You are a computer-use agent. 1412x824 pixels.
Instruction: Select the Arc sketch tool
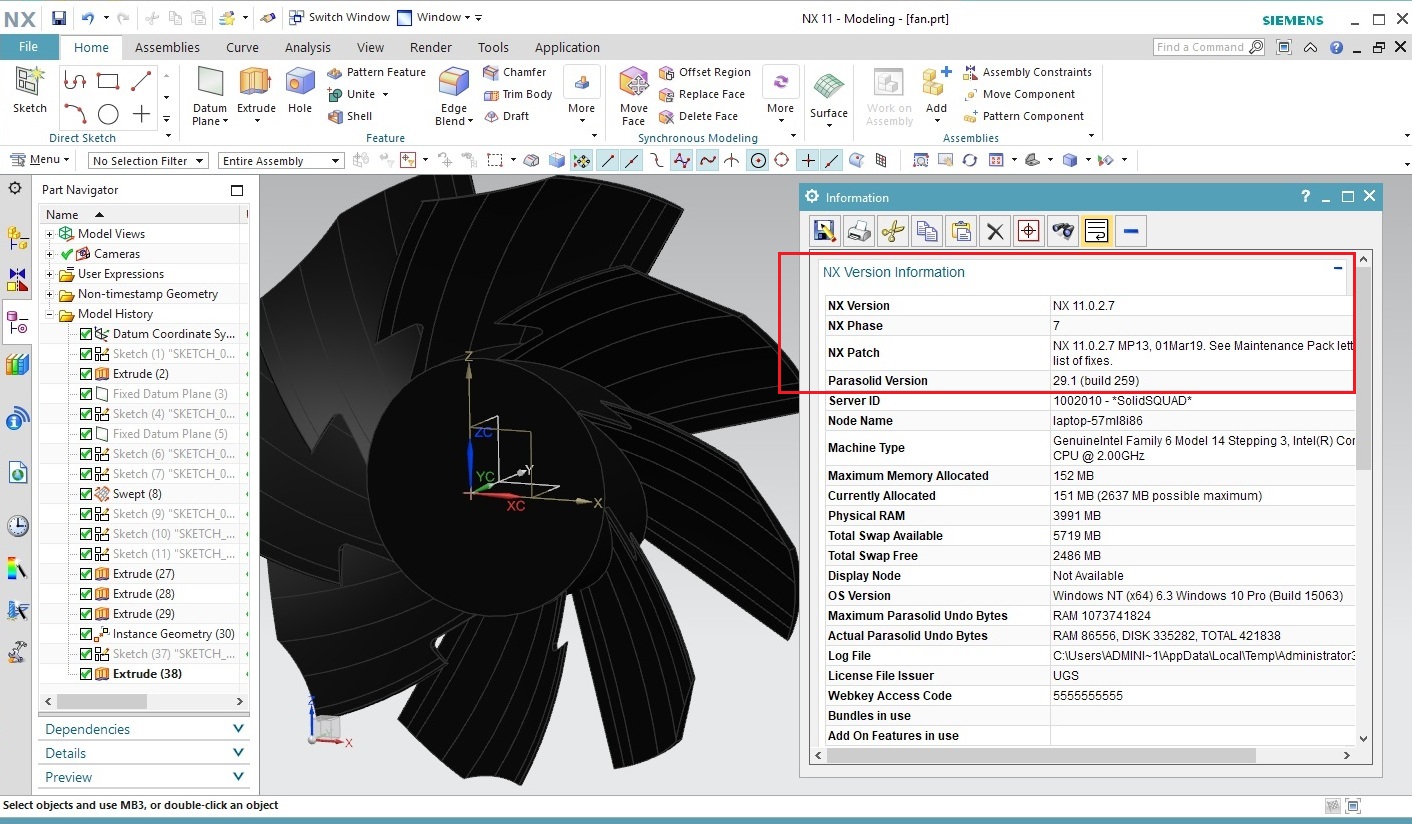[x=75, y=114]
